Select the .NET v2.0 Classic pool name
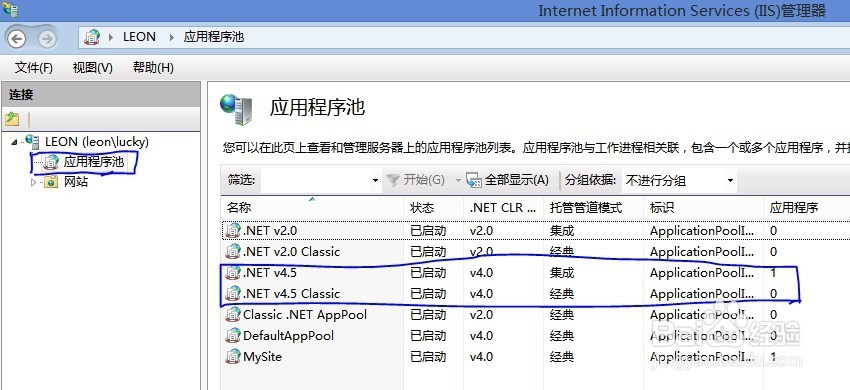The width and height of the screenshot is (850, 390). 292,252
